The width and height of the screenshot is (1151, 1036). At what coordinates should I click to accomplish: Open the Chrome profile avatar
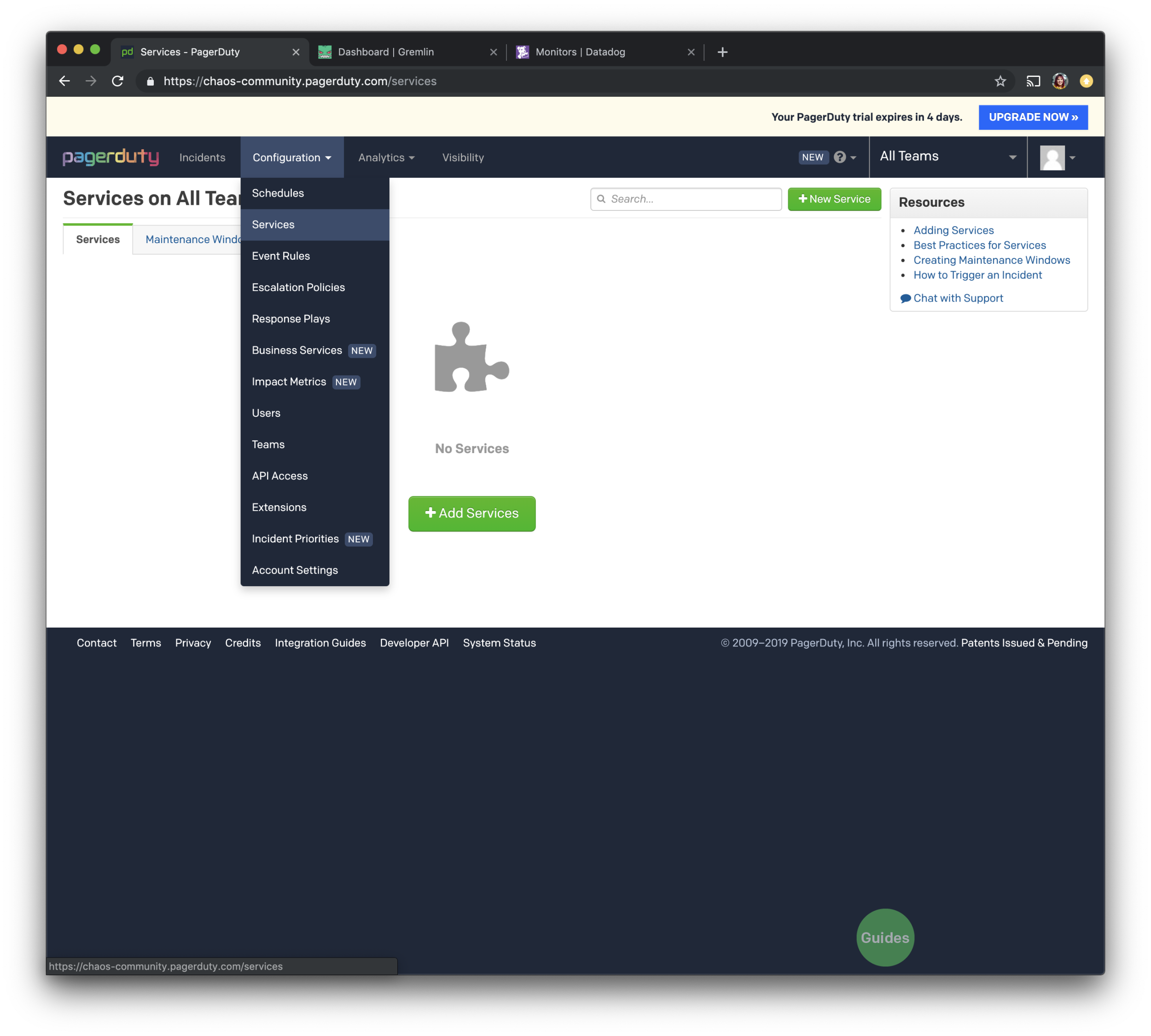[1059, 81]
